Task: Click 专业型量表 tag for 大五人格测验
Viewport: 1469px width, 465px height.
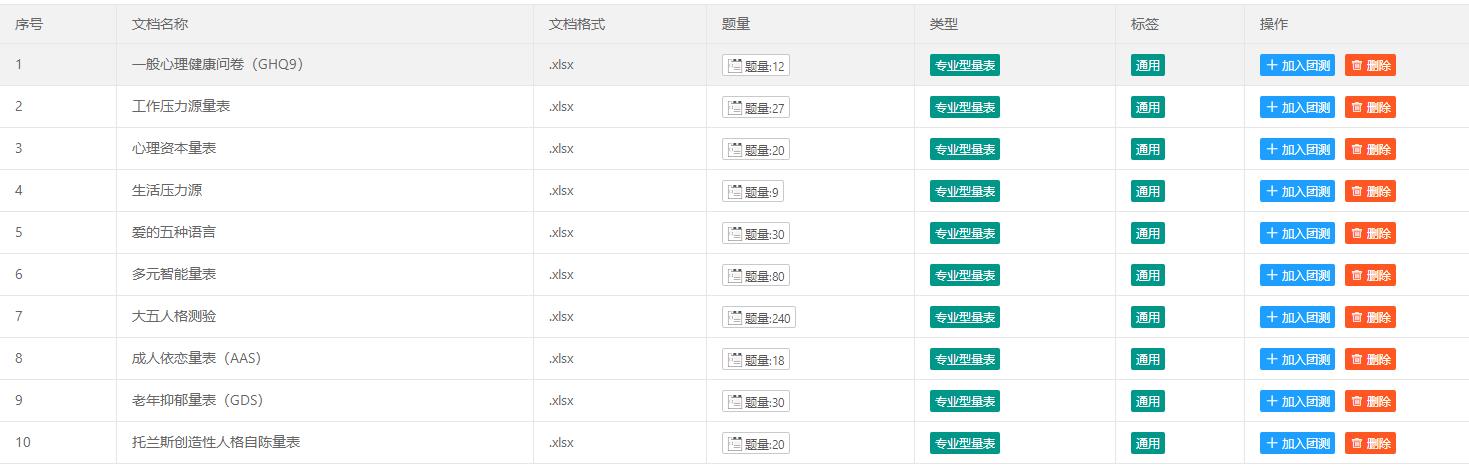Action: click(965, 318)
